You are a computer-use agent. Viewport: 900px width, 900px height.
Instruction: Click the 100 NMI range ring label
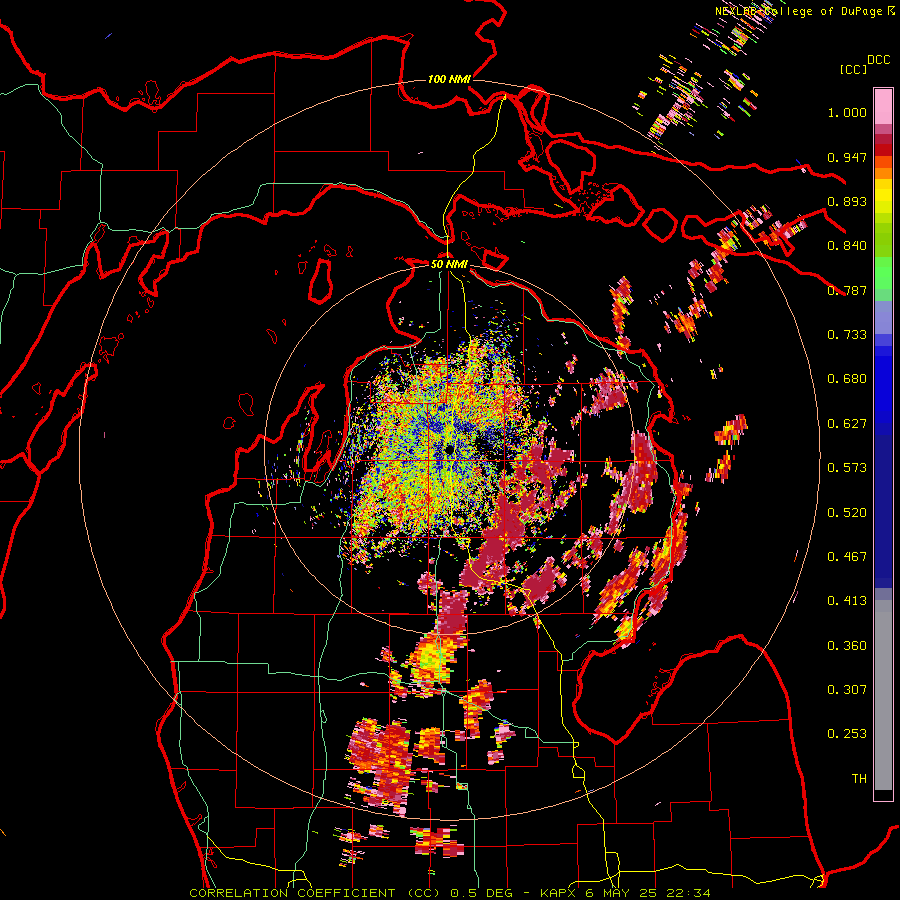[449, 79]
